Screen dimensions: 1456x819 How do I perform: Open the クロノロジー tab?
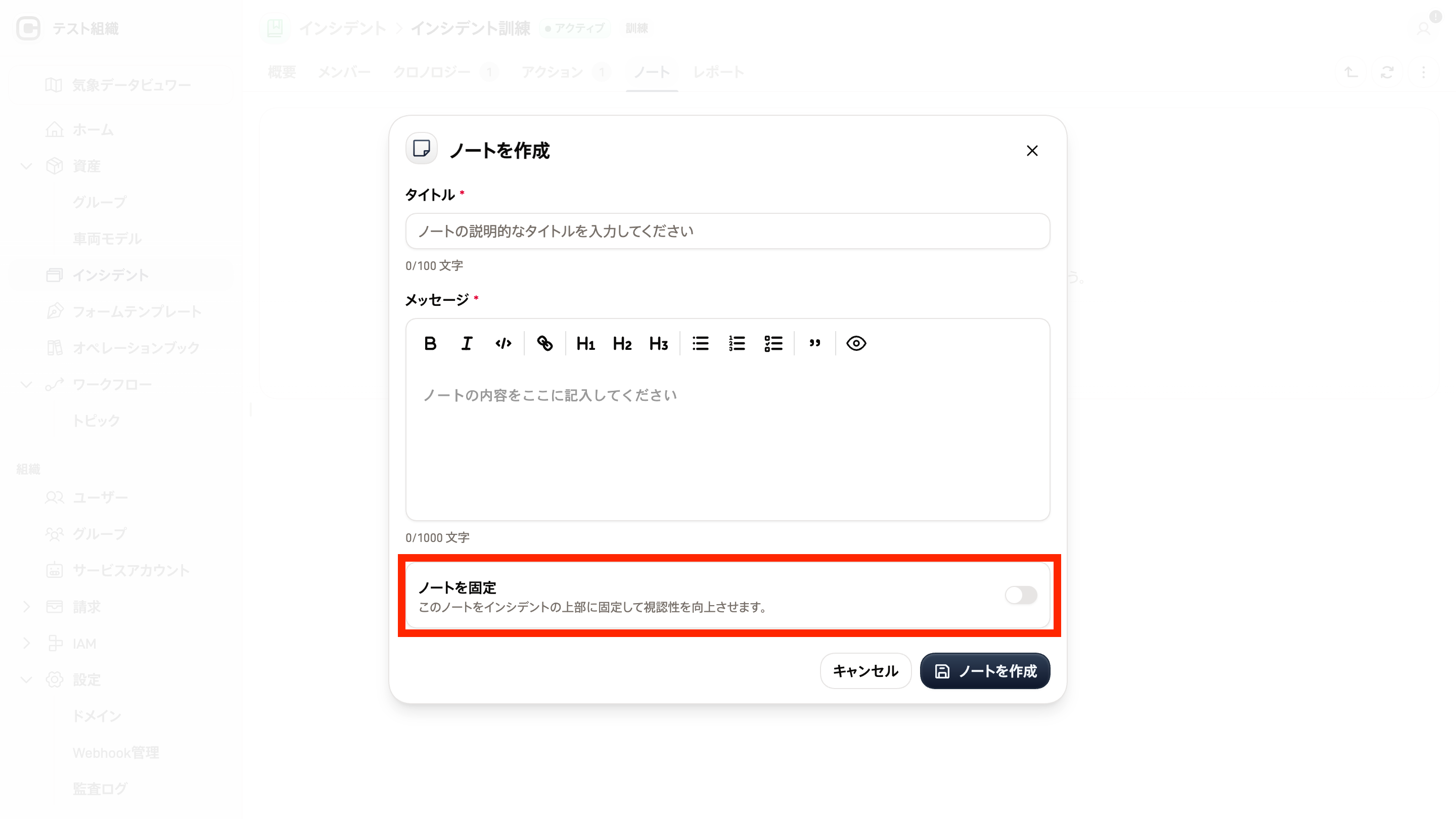[445, 72]
